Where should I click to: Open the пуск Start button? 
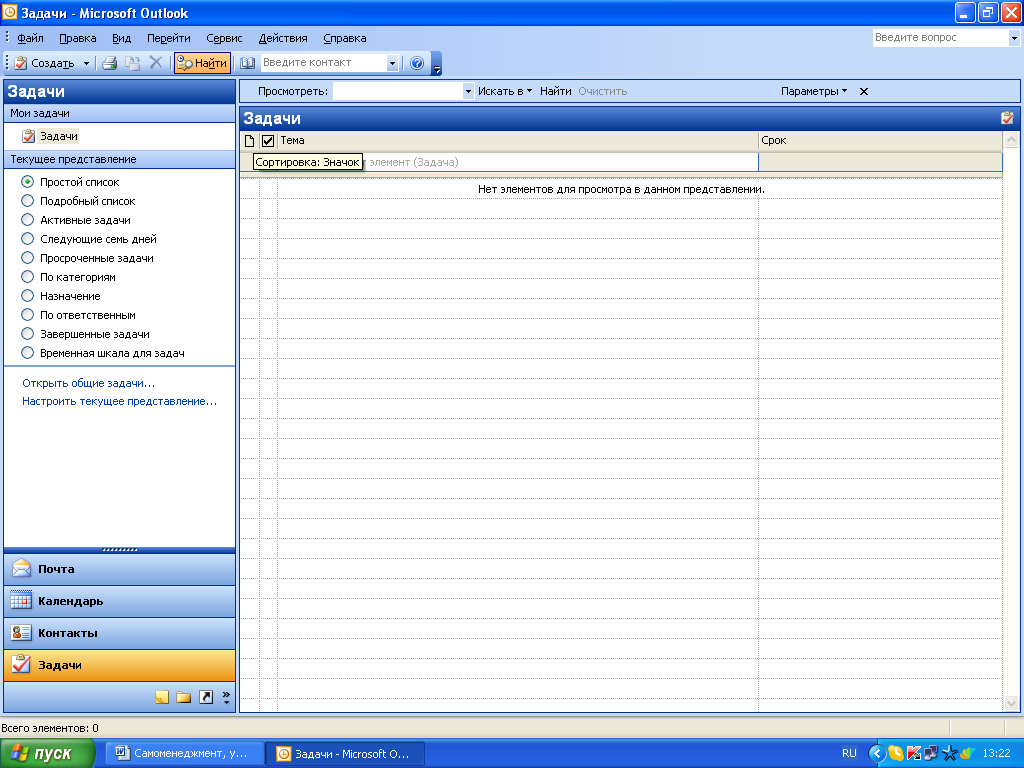click(x=48, y=754)
